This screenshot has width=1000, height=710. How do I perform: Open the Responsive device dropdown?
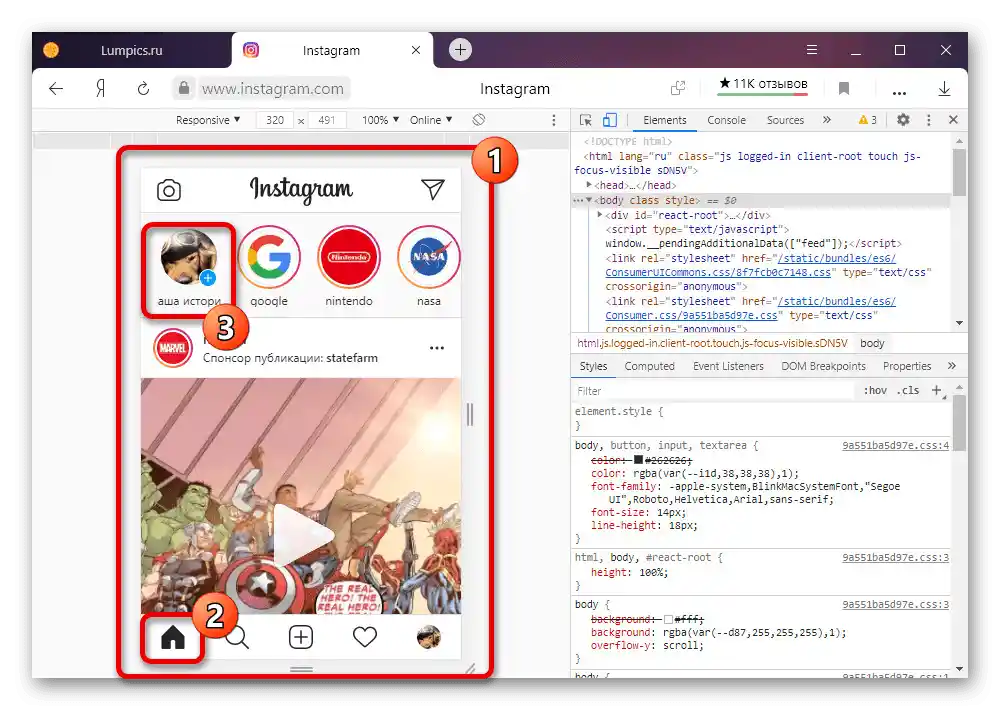[208, 120]
